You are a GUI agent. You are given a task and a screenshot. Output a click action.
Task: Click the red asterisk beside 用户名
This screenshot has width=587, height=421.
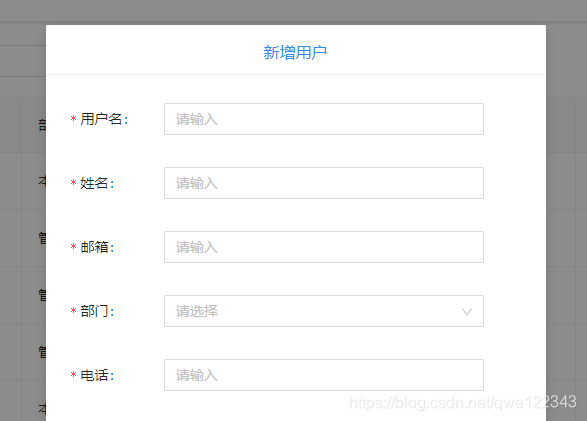pos(73,119)
